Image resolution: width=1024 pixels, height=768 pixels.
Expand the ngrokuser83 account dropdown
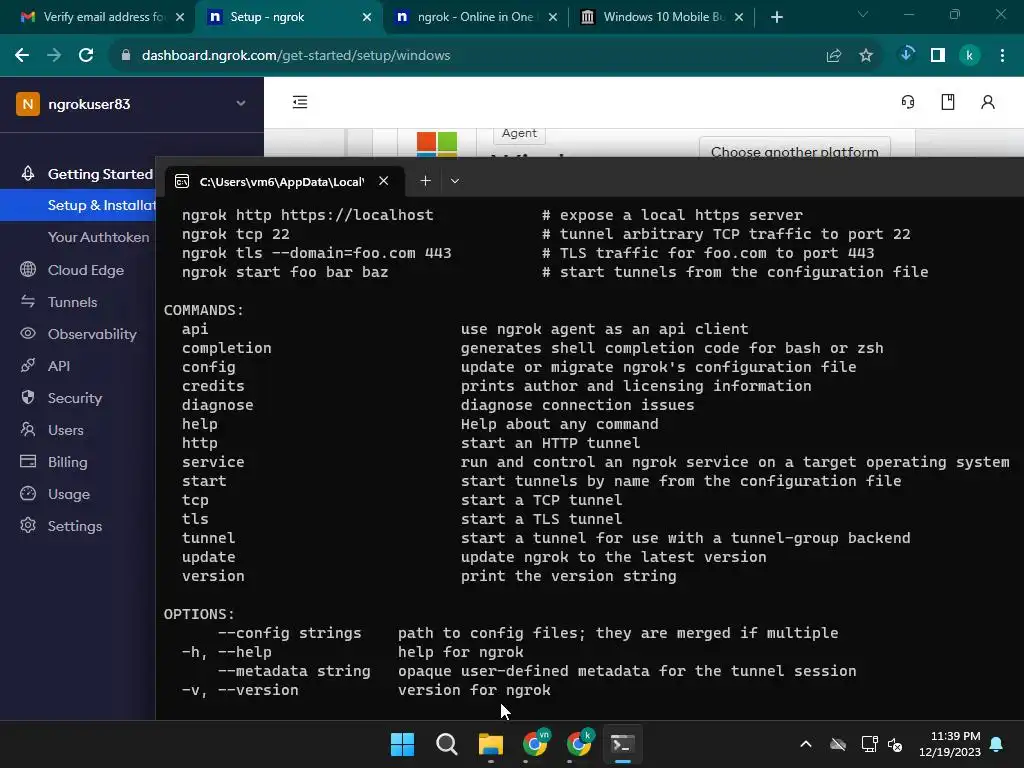click(241, 103)
